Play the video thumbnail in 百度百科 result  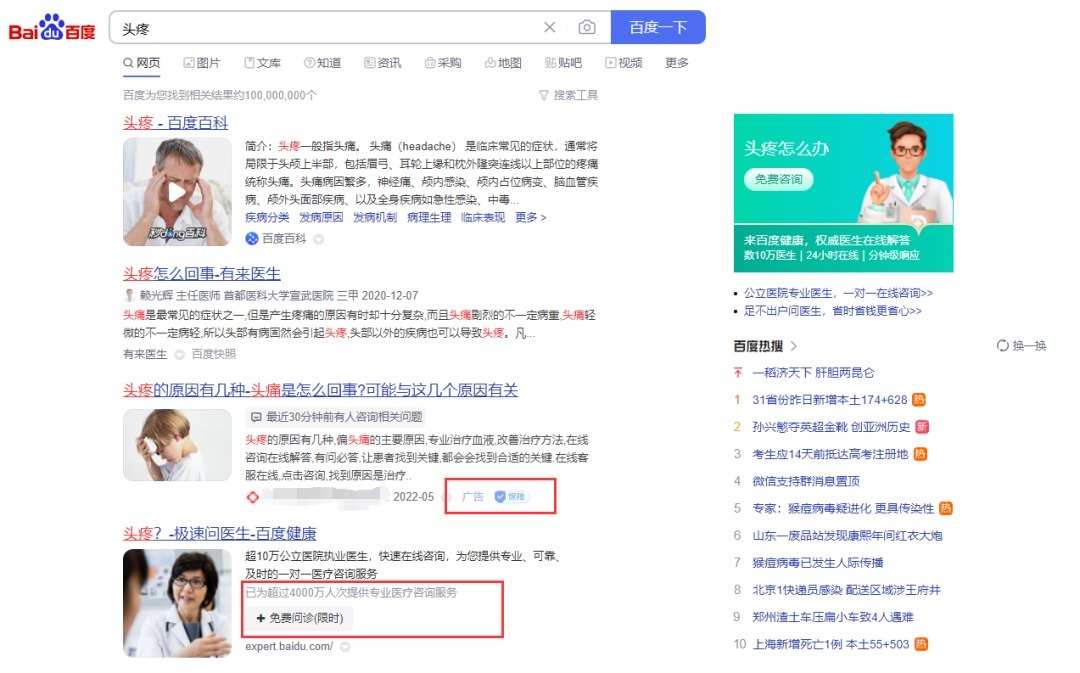tap(177, 191)
